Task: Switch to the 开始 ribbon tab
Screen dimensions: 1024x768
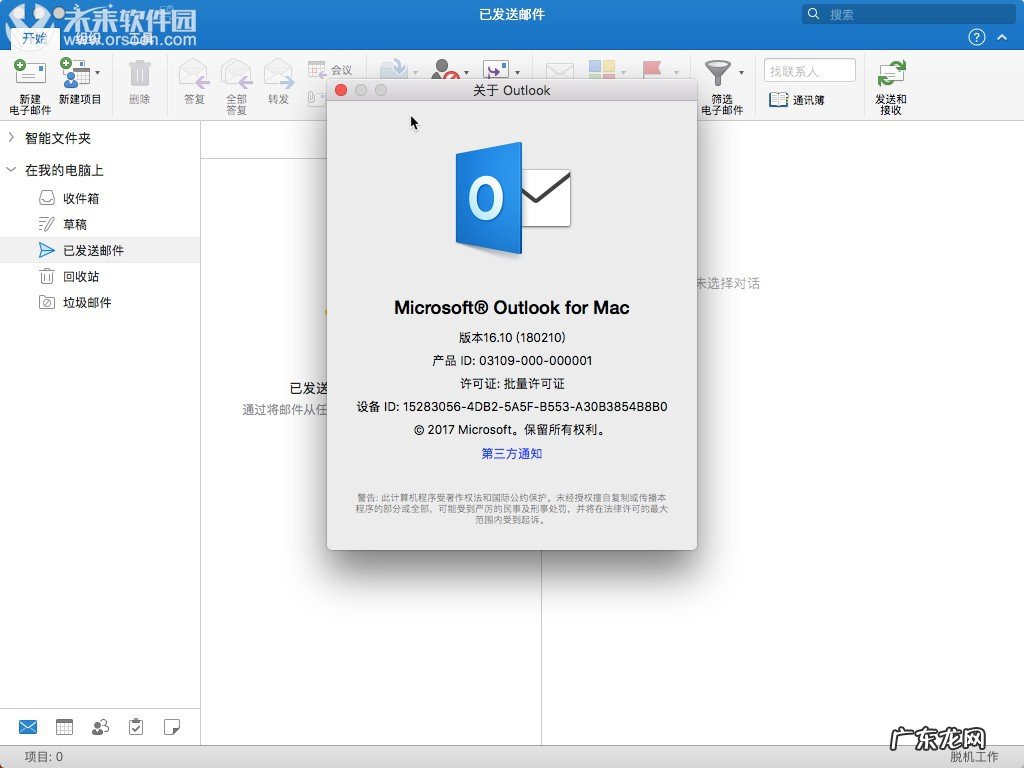Action: (x=37, y=40)
